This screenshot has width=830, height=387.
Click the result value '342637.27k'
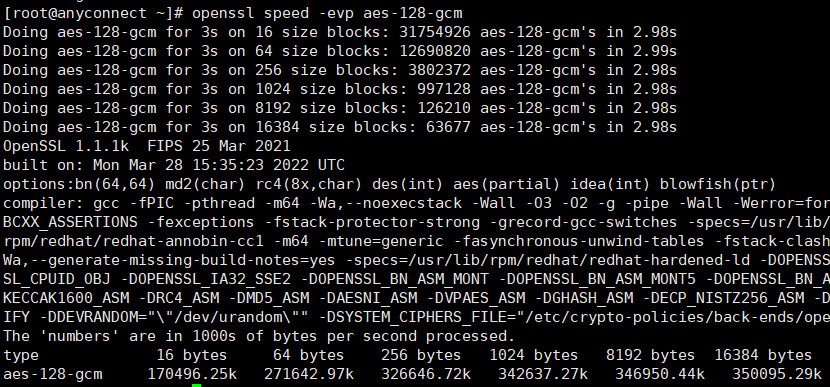tap(543, 374)
